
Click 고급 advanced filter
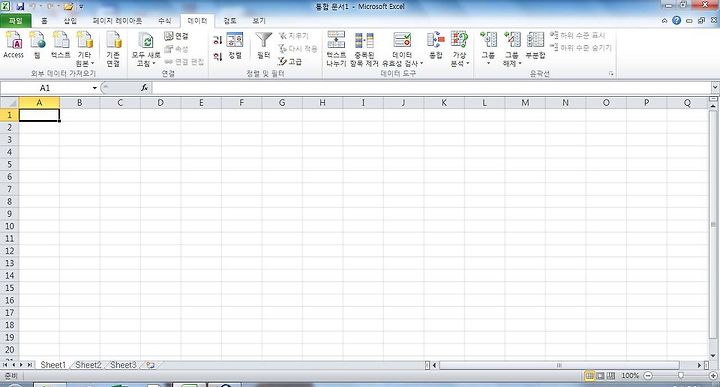pyautogui.click(x=290, y=62)
